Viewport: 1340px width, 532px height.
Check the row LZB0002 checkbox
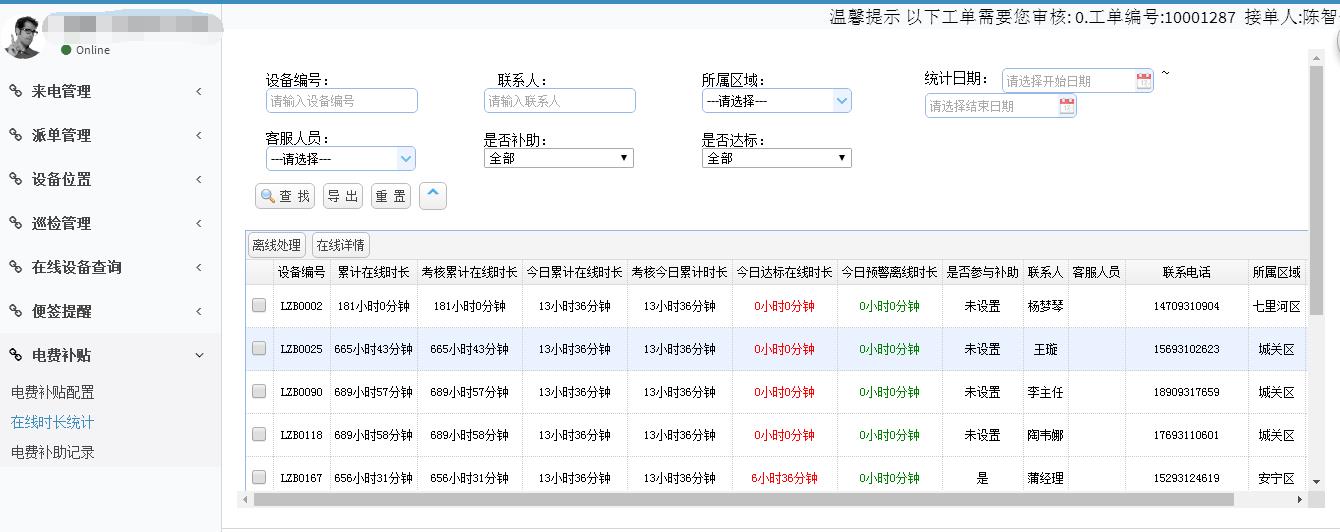(x=259, y=305)
